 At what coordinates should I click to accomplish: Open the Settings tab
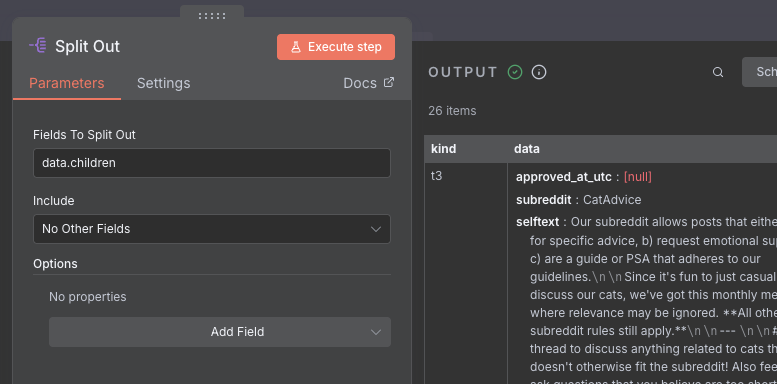click(x=164, y=83)
